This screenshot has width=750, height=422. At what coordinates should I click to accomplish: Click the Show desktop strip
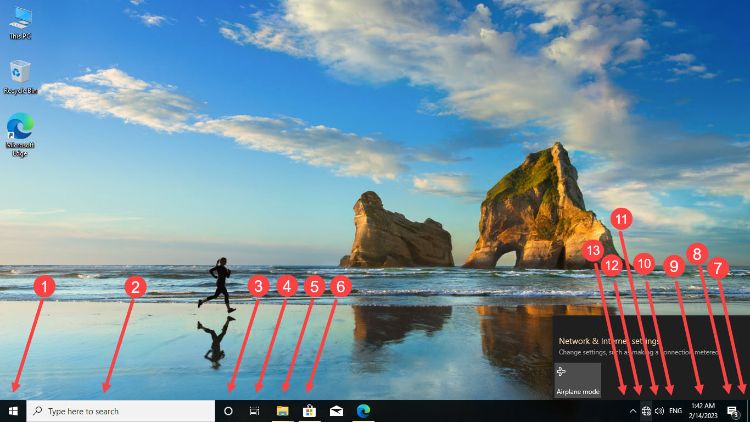coord(748,411)
